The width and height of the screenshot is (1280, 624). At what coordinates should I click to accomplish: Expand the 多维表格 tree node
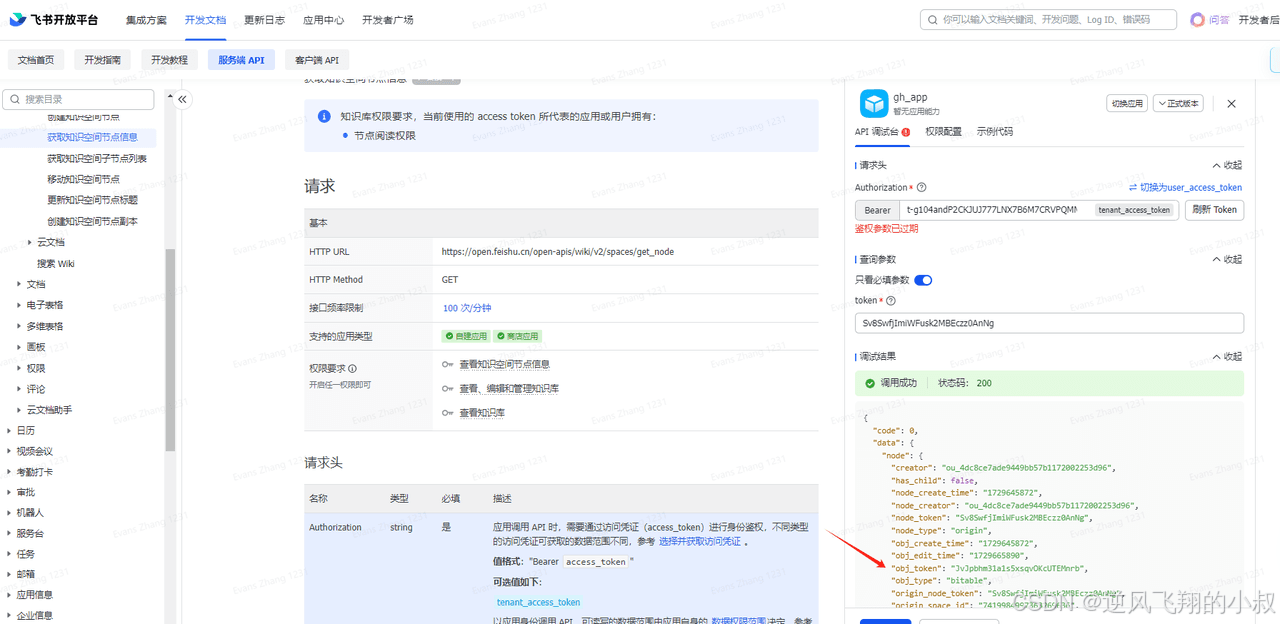(20, 326)
